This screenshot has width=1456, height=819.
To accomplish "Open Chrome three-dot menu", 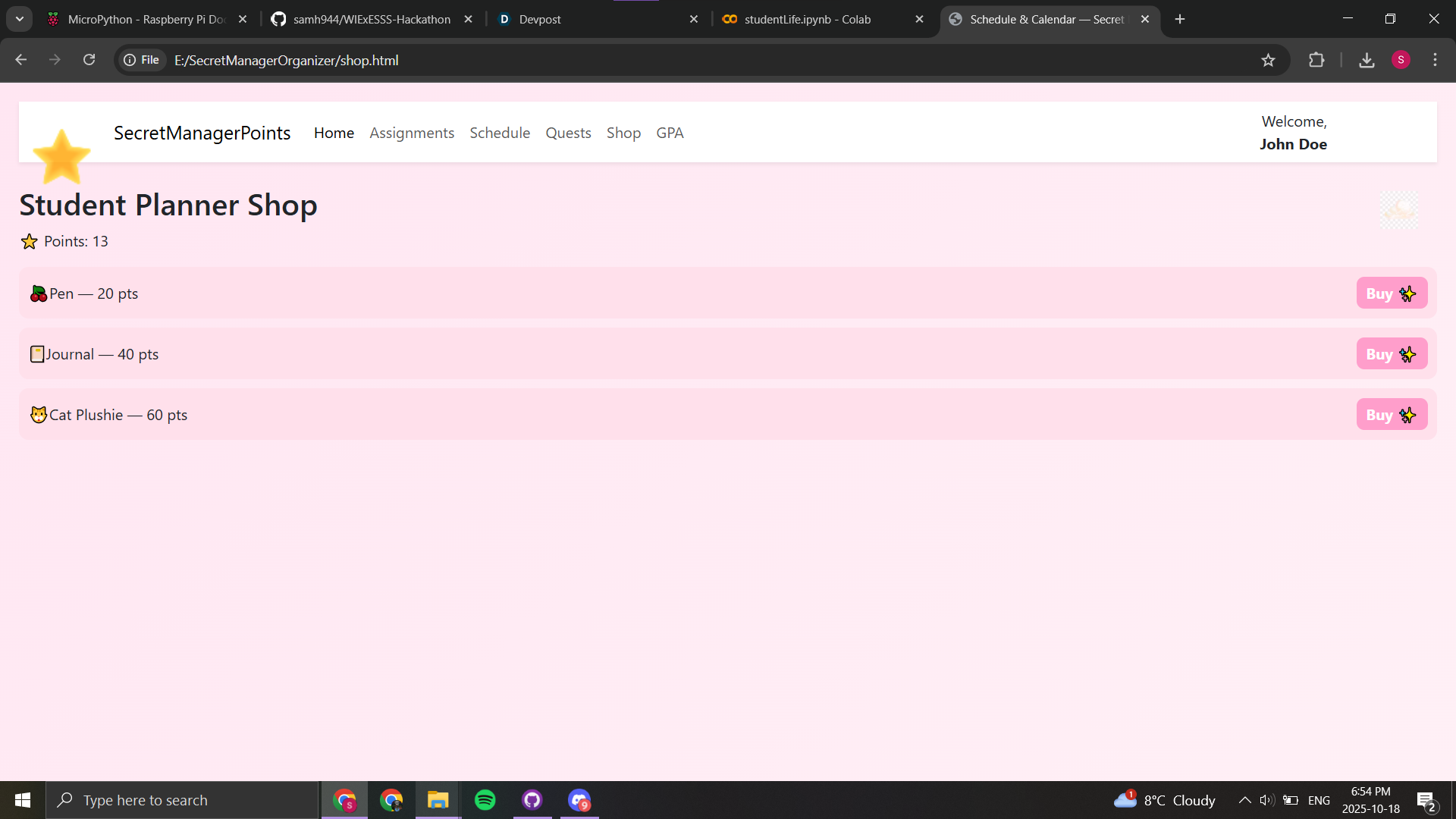I will point(1435,60).
